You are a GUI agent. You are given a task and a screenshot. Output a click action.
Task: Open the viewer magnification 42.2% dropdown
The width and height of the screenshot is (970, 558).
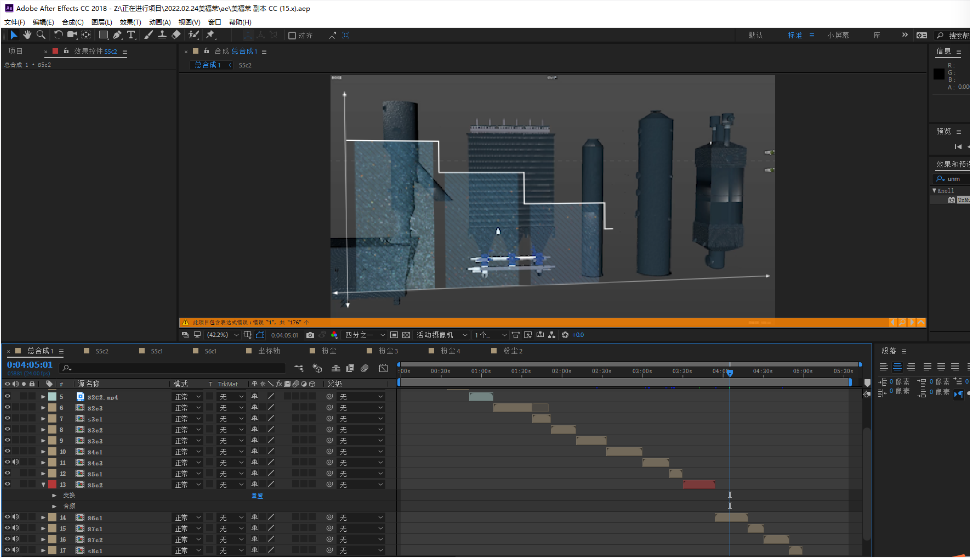[223, 335]
